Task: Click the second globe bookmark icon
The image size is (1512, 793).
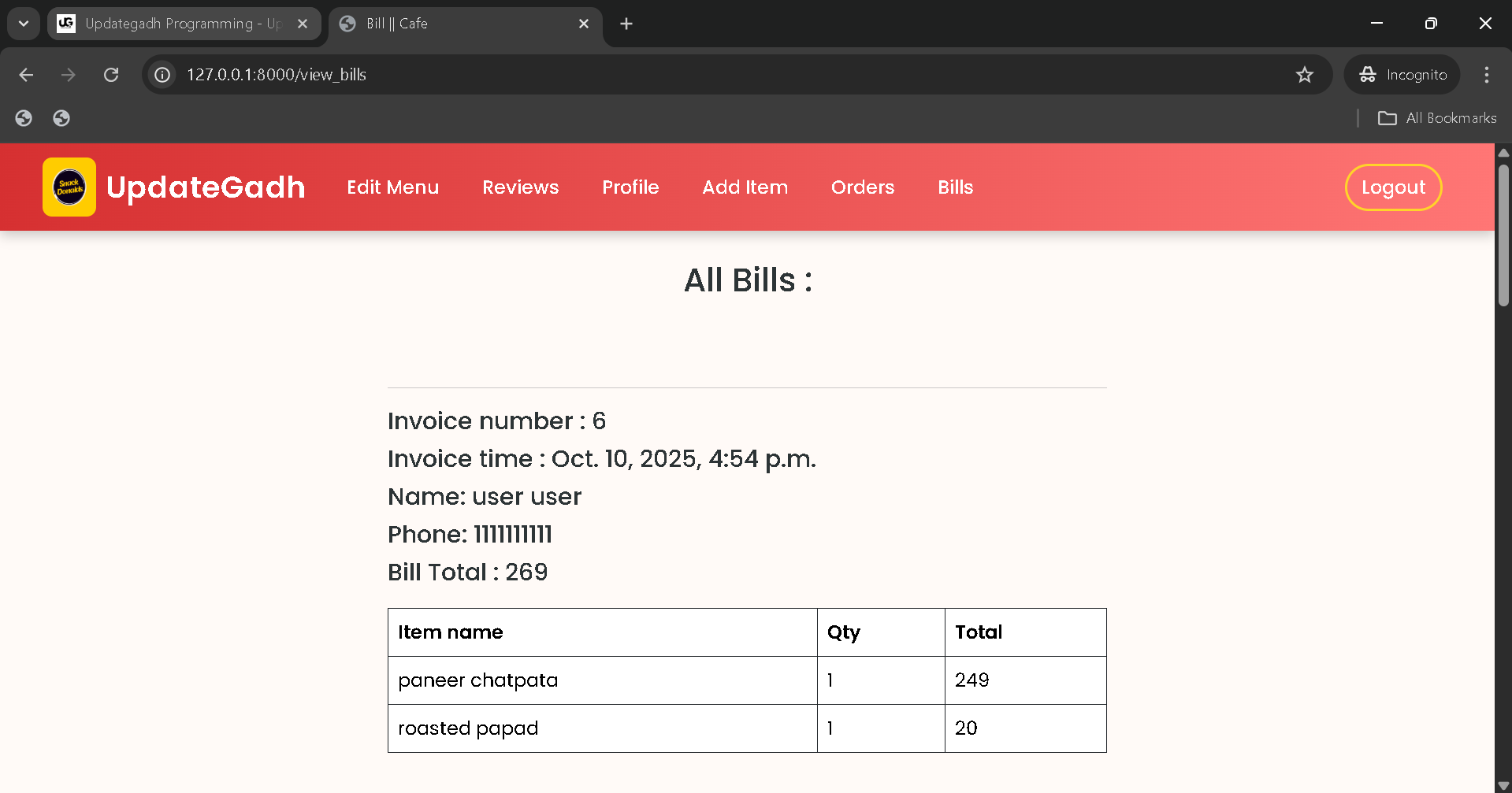Action: click(x=61, y=118)
